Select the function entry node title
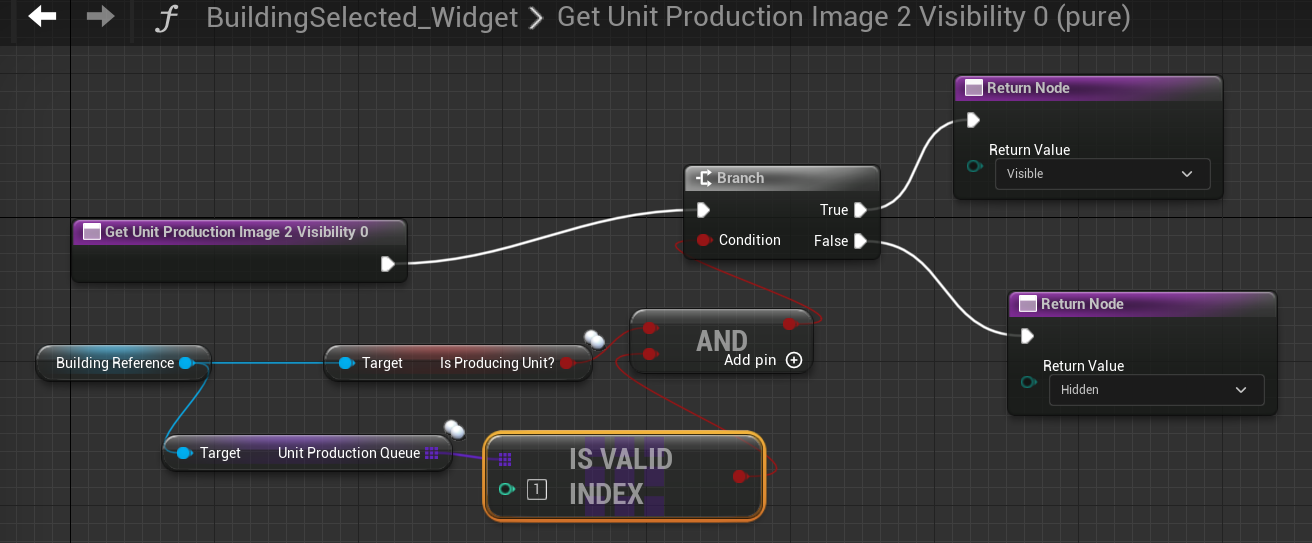Image resolution: width=1312 pixels, height=543 pixels. pyautogui.click(x=237, y=232)
